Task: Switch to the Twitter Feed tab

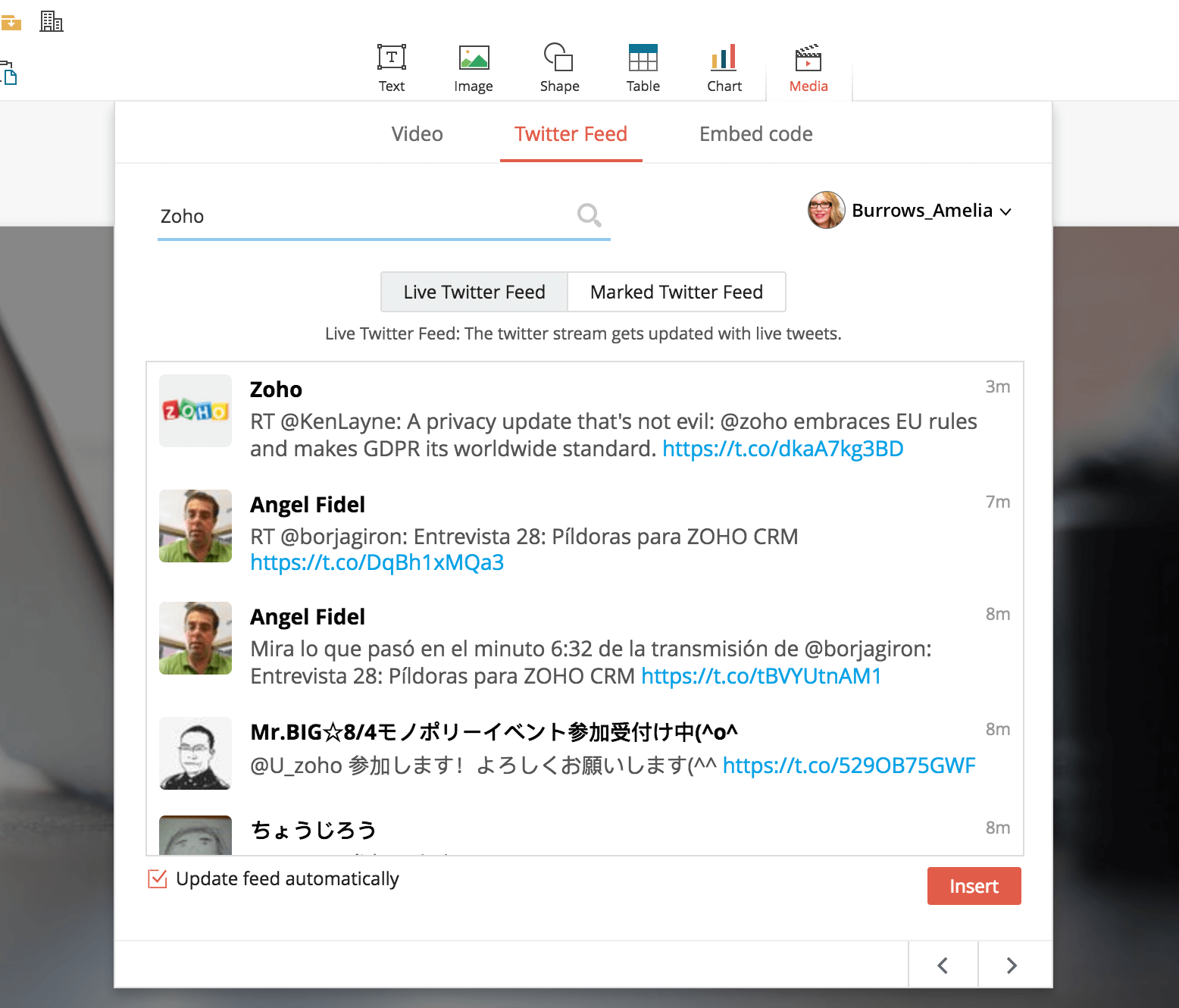Action: coord(571,134)
